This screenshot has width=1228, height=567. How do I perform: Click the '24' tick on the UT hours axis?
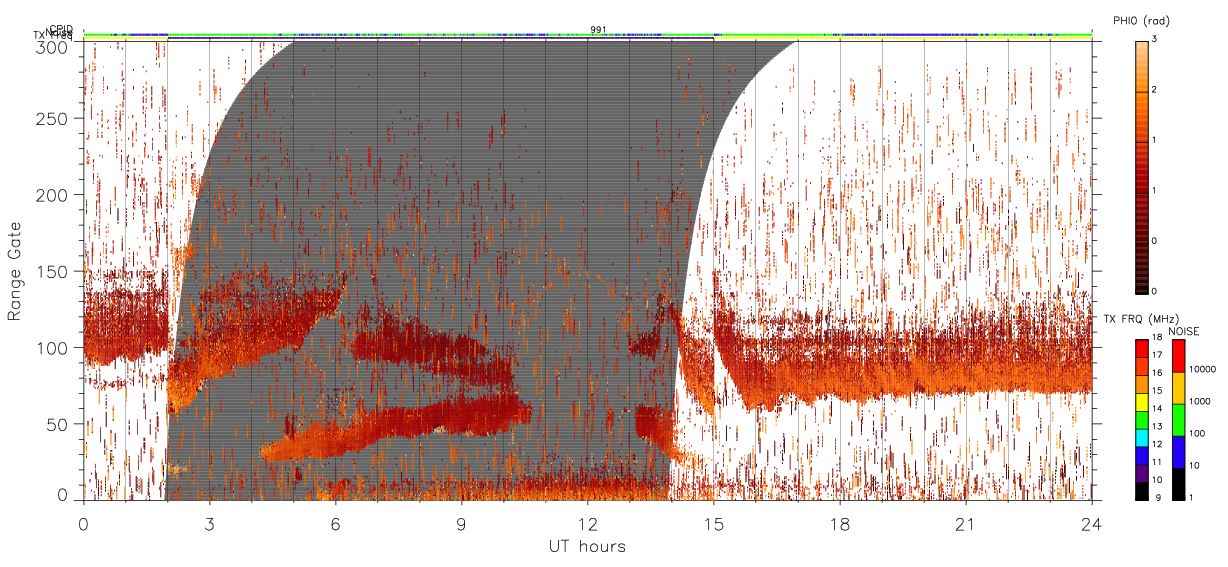click(x=1092, y=523)
